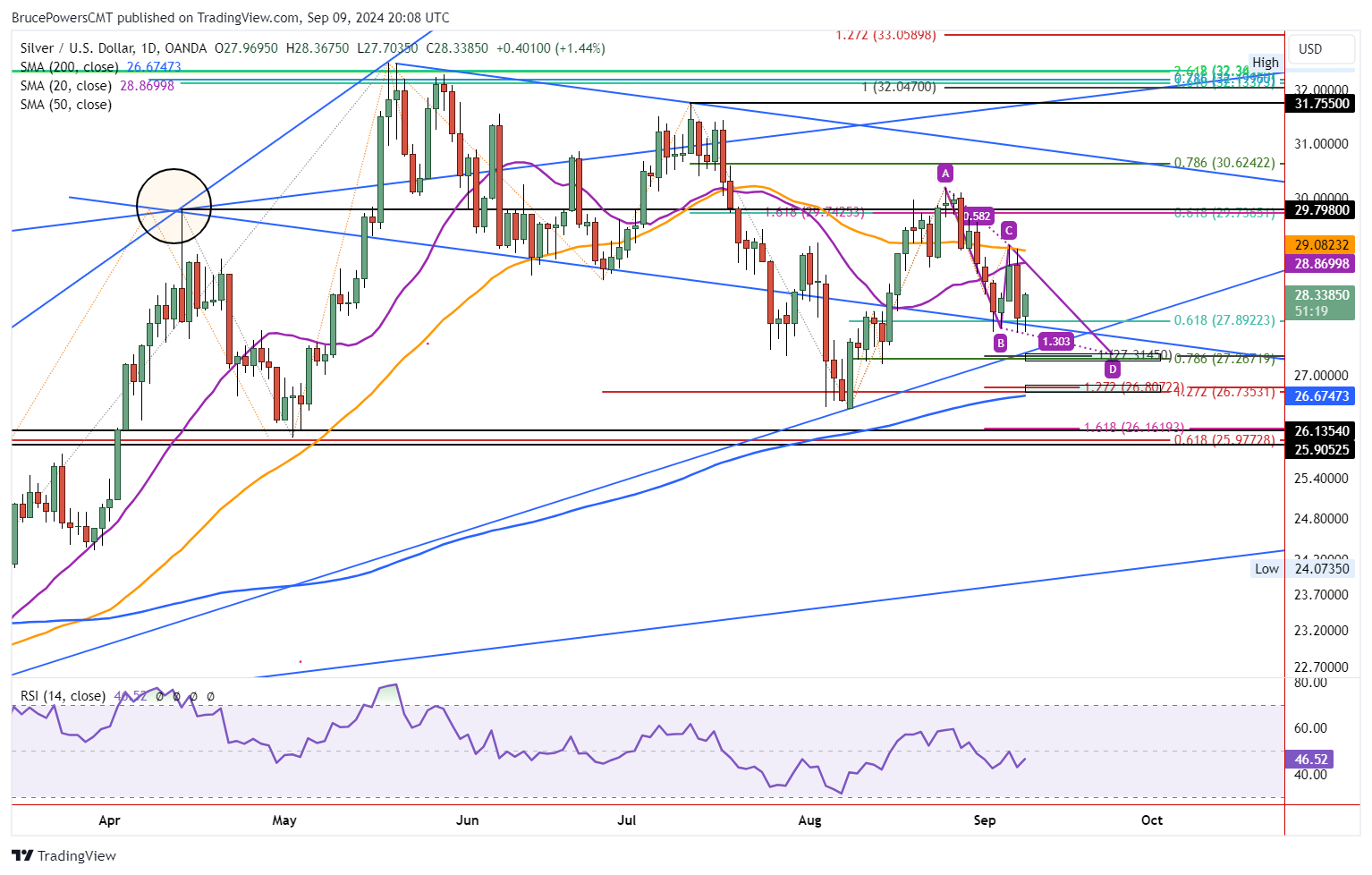Click the 1 (32.04700) Fibonacci label
This screenshot has width=1372, height=875.
[x=899, y=87]
